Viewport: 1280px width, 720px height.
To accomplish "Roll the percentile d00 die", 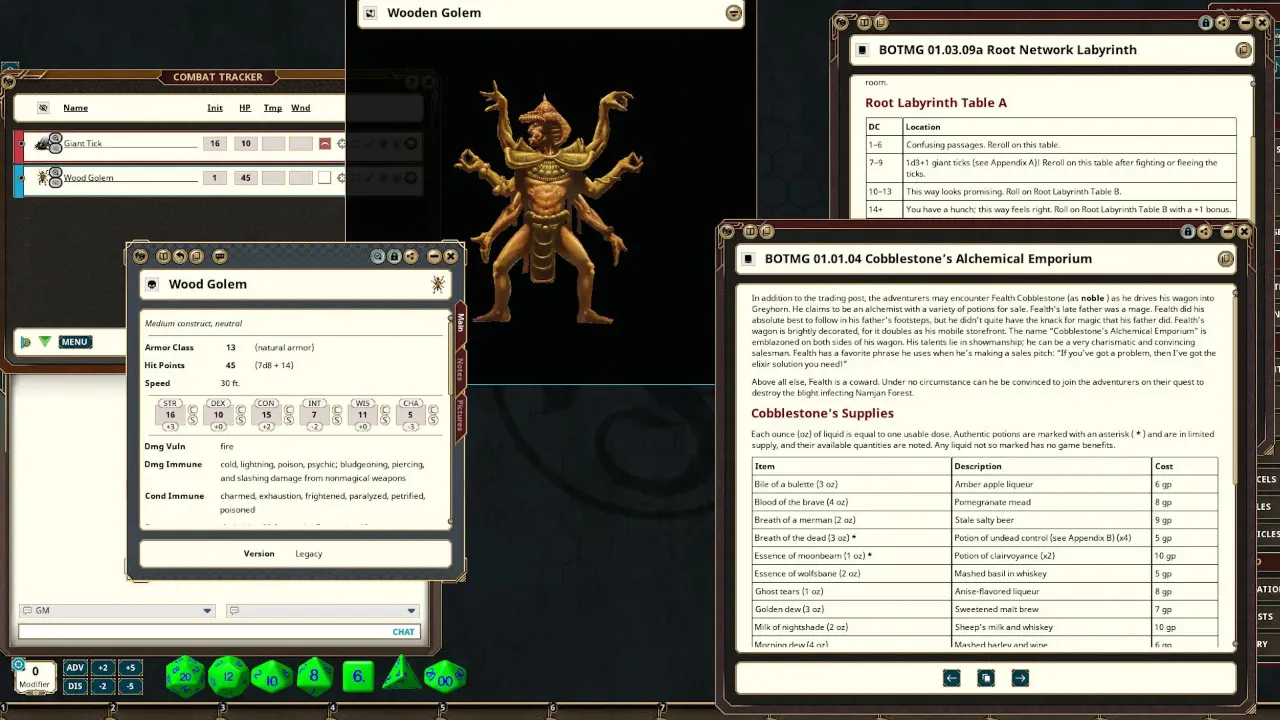I will coord(445,677).
